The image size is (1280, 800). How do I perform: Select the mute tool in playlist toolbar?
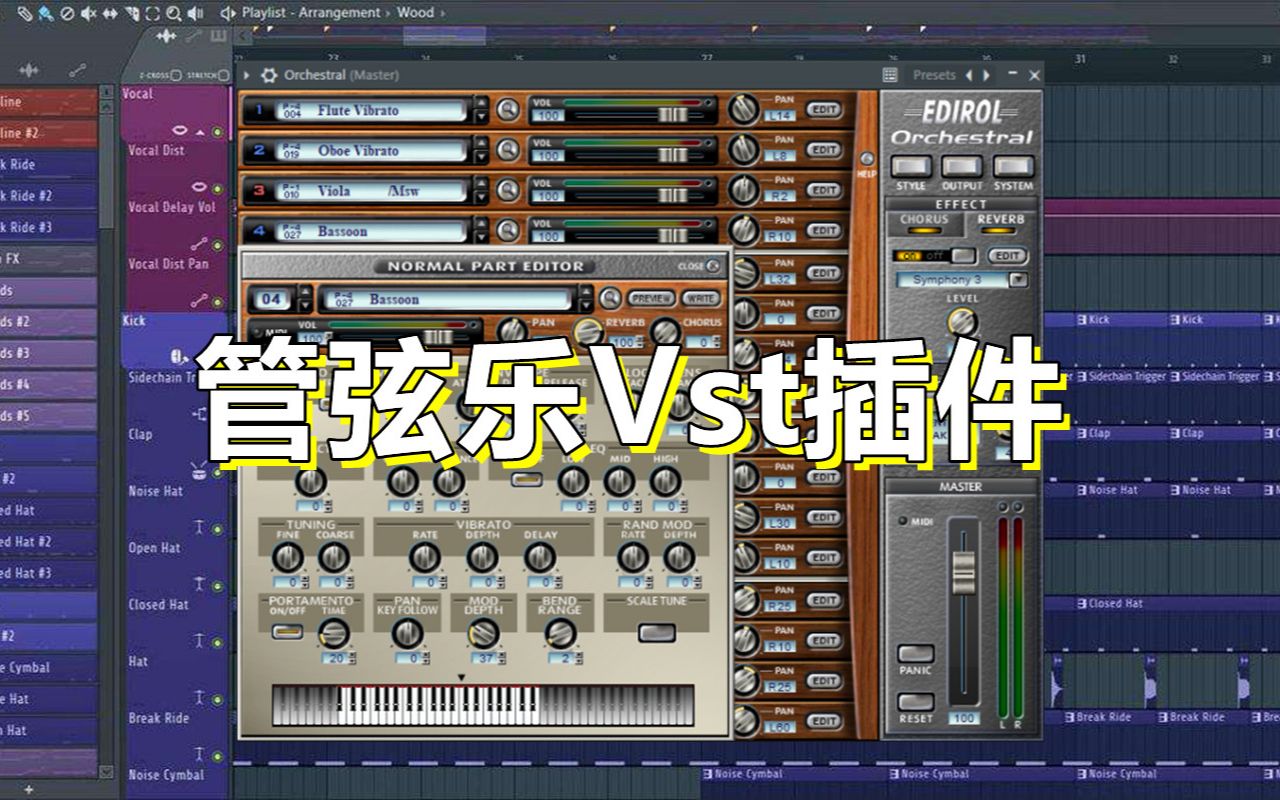(x=88, y=14)
